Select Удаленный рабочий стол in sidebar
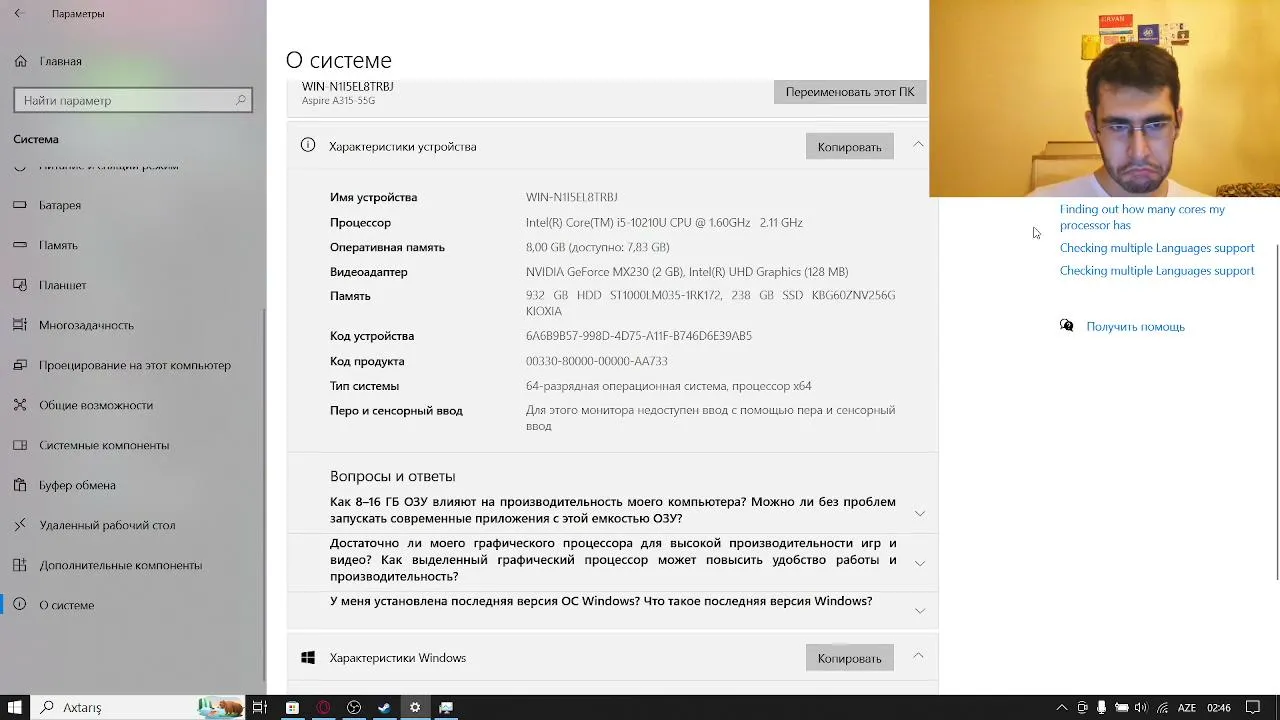Viewport: 1280px width, 720px height. click(x=107, y=525)
